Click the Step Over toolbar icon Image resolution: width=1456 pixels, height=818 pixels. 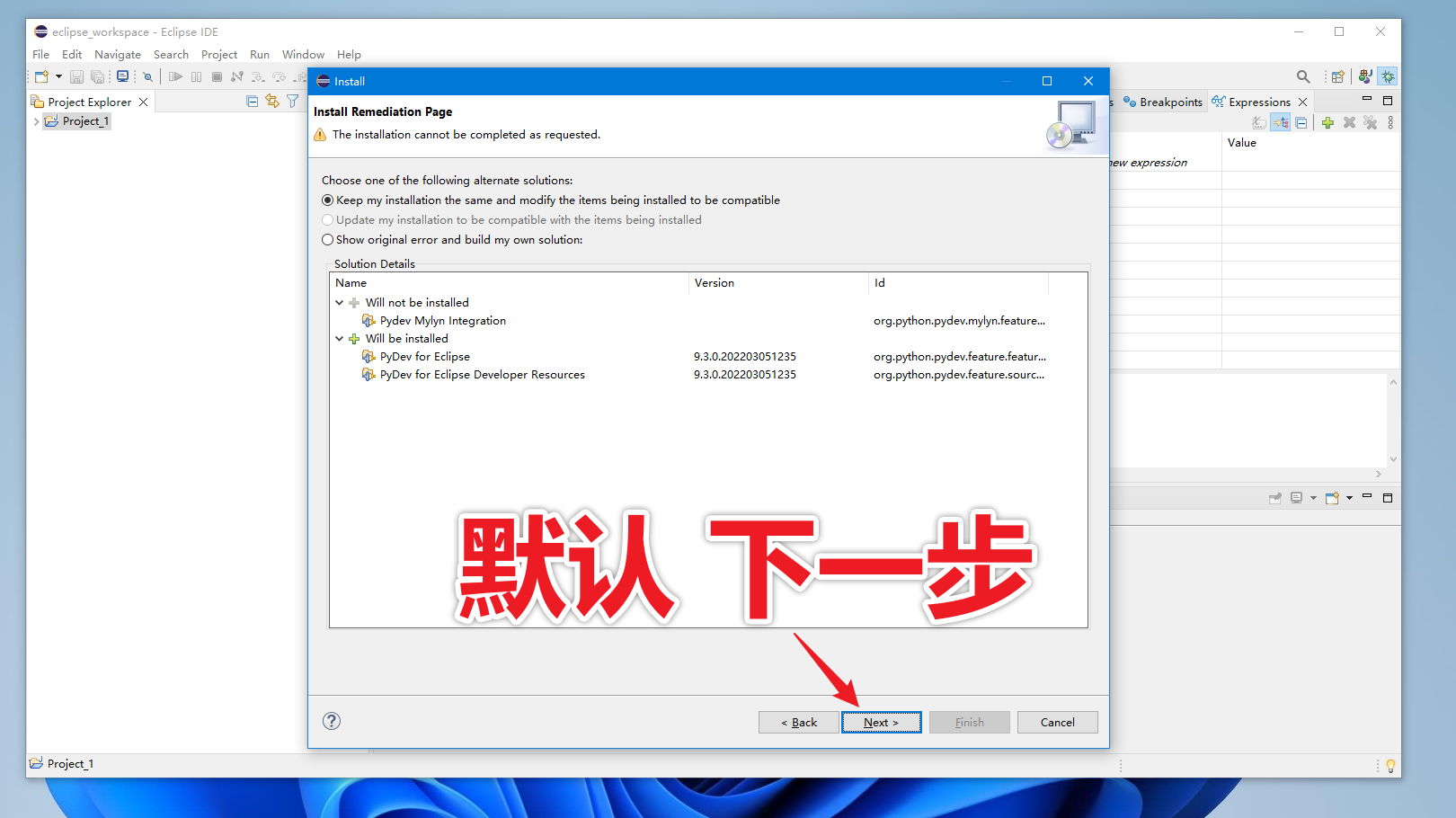279,76
